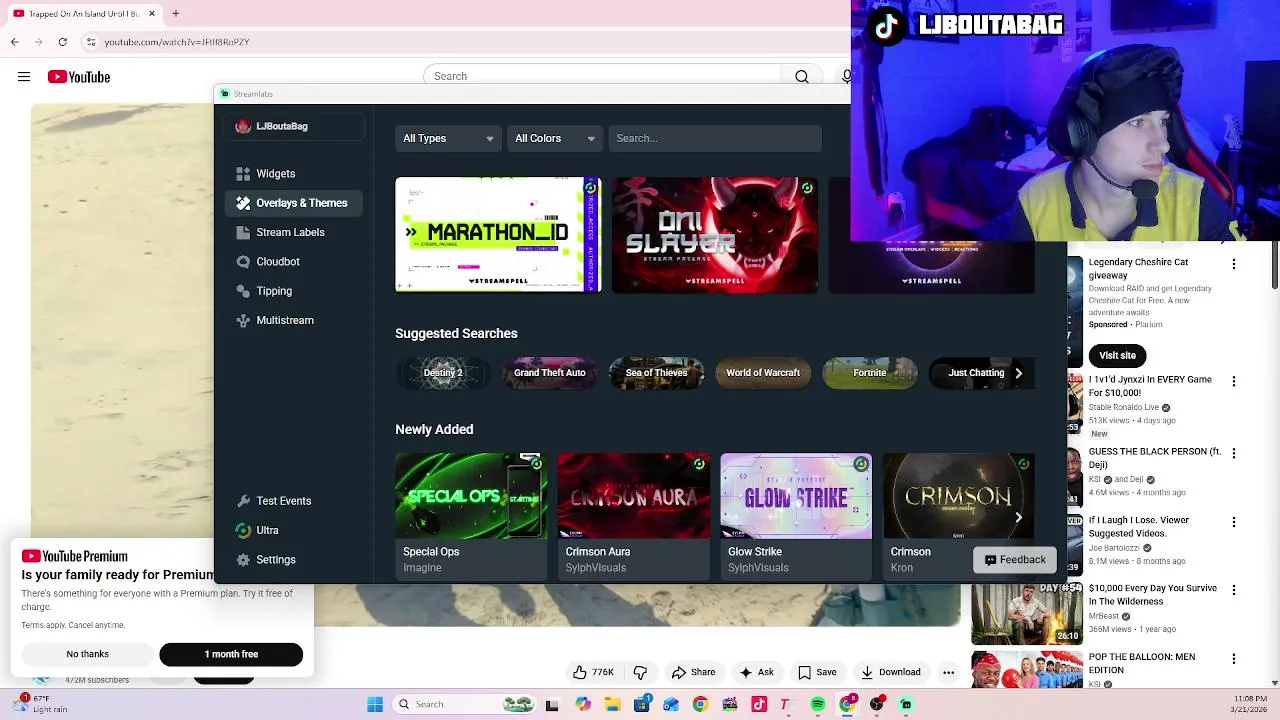
Task: Open more actions ellipsis under video
Action: click(x=949, y=672)
